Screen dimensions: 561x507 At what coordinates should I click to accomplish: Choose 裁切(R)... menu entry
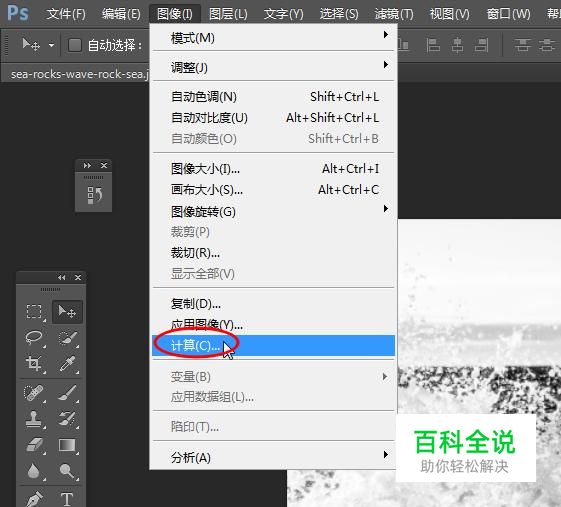coord(274,253)
